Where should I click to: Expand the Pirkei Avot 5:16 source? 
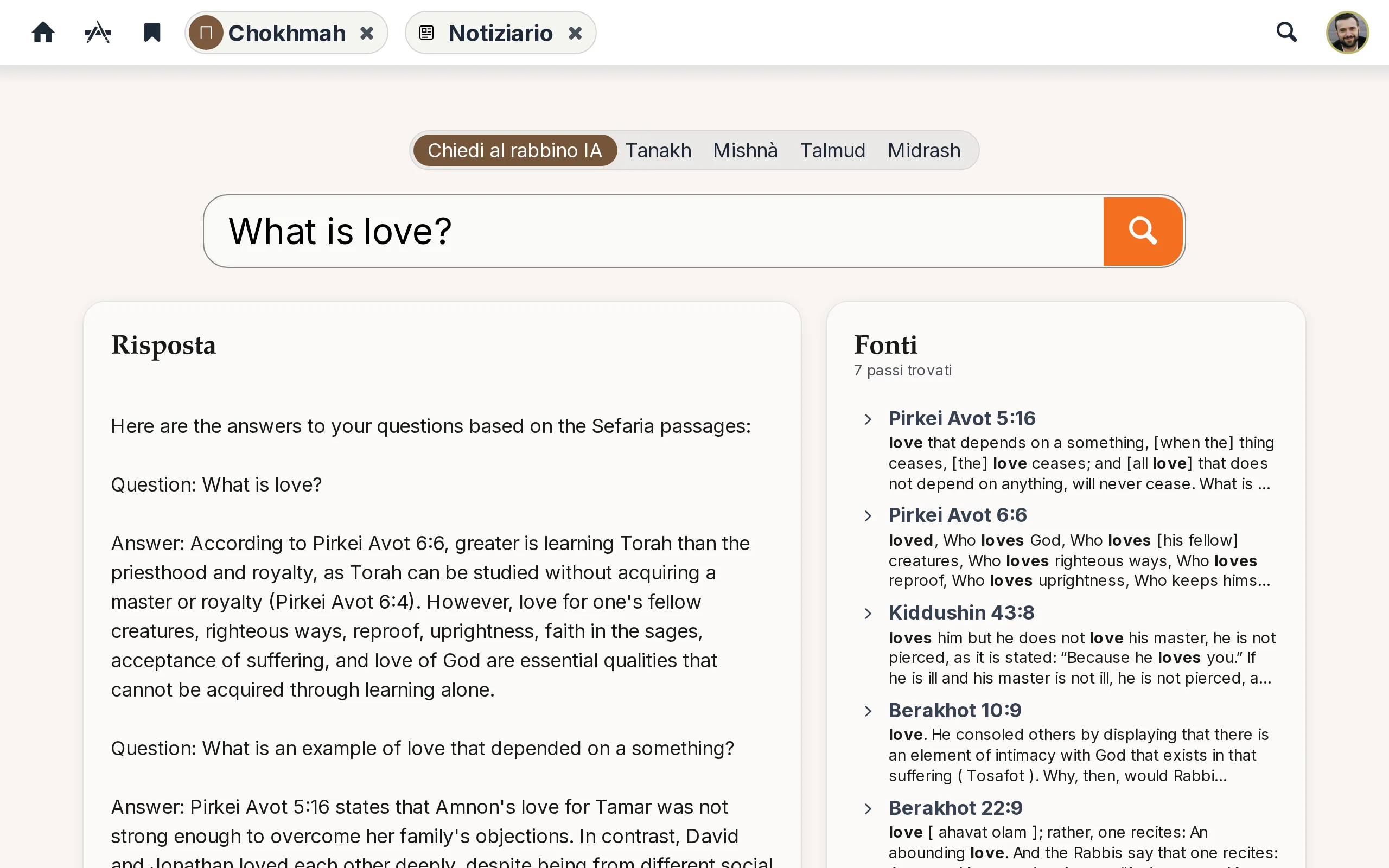868,419
